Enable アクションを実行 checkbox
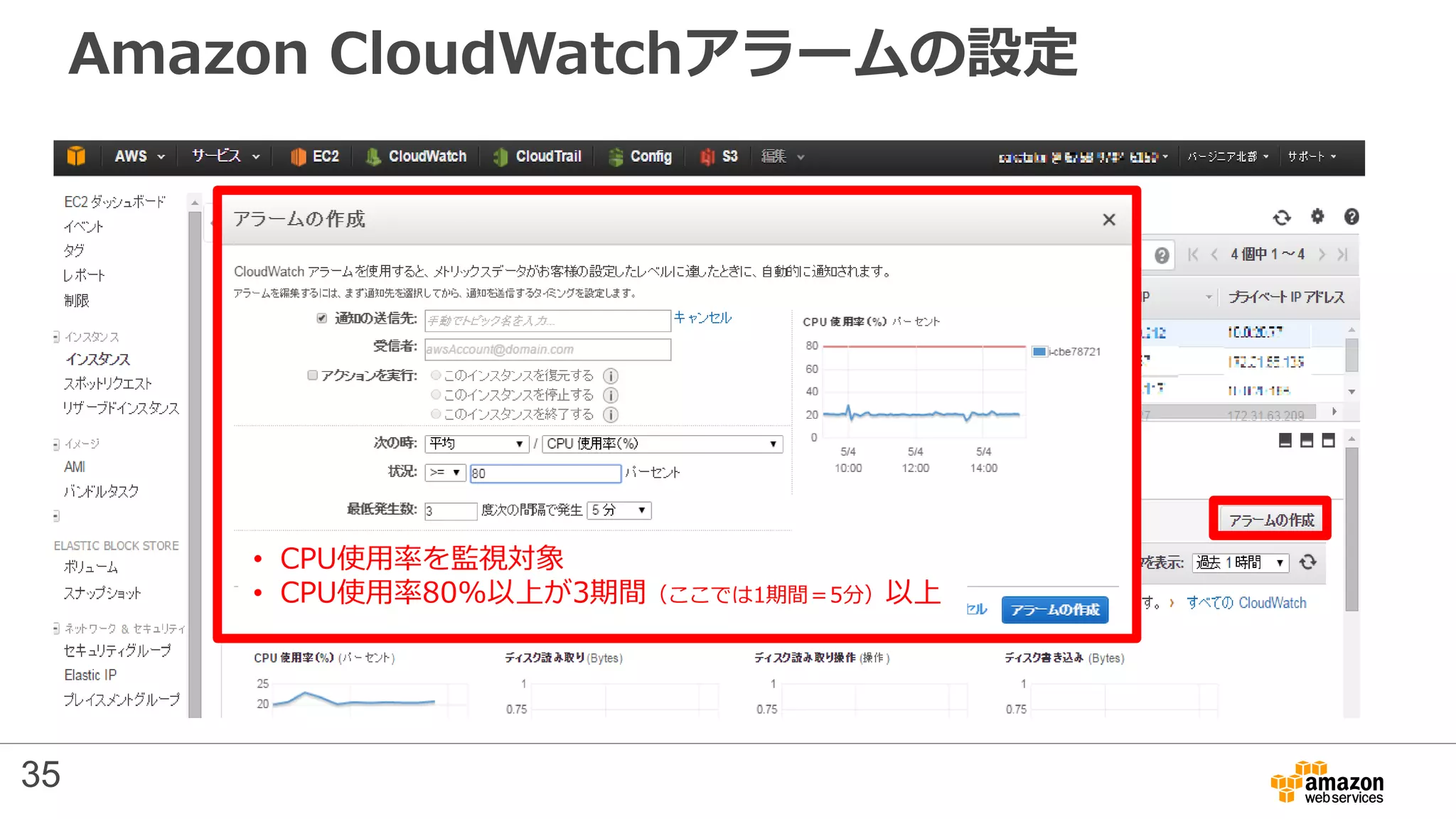 (312, 375)
